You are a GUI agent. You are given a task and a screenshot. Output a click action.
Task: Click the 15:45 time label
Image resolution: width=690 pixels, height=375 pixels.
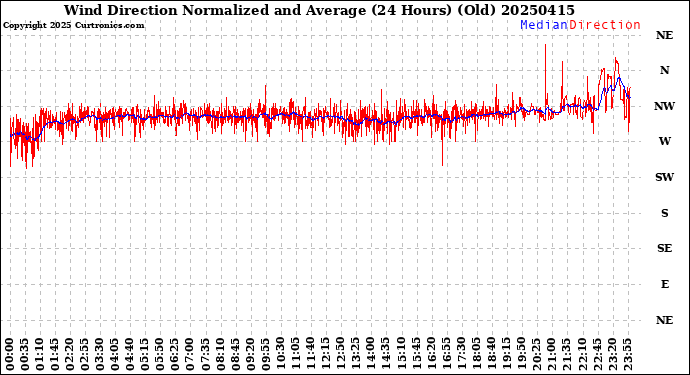click(416, 354)
